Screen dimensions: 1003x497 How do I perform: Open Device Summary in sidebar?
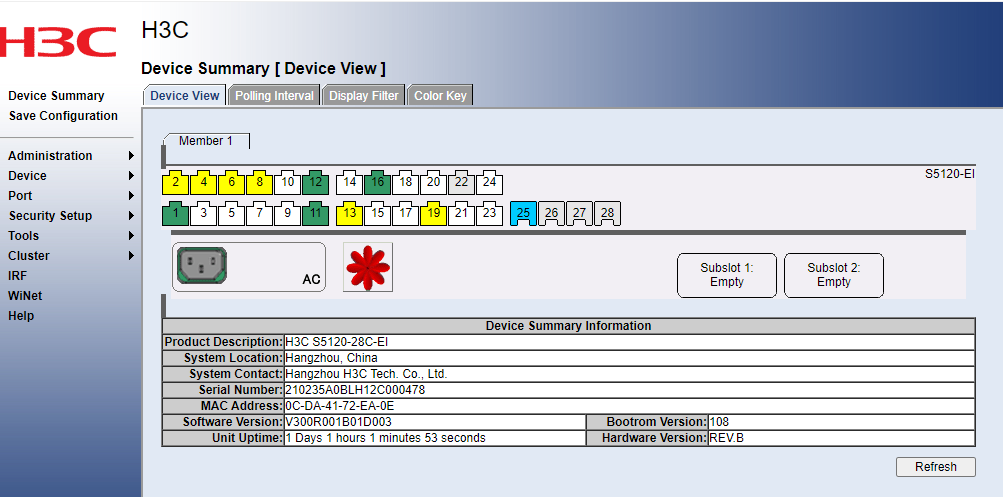(56, 96)
